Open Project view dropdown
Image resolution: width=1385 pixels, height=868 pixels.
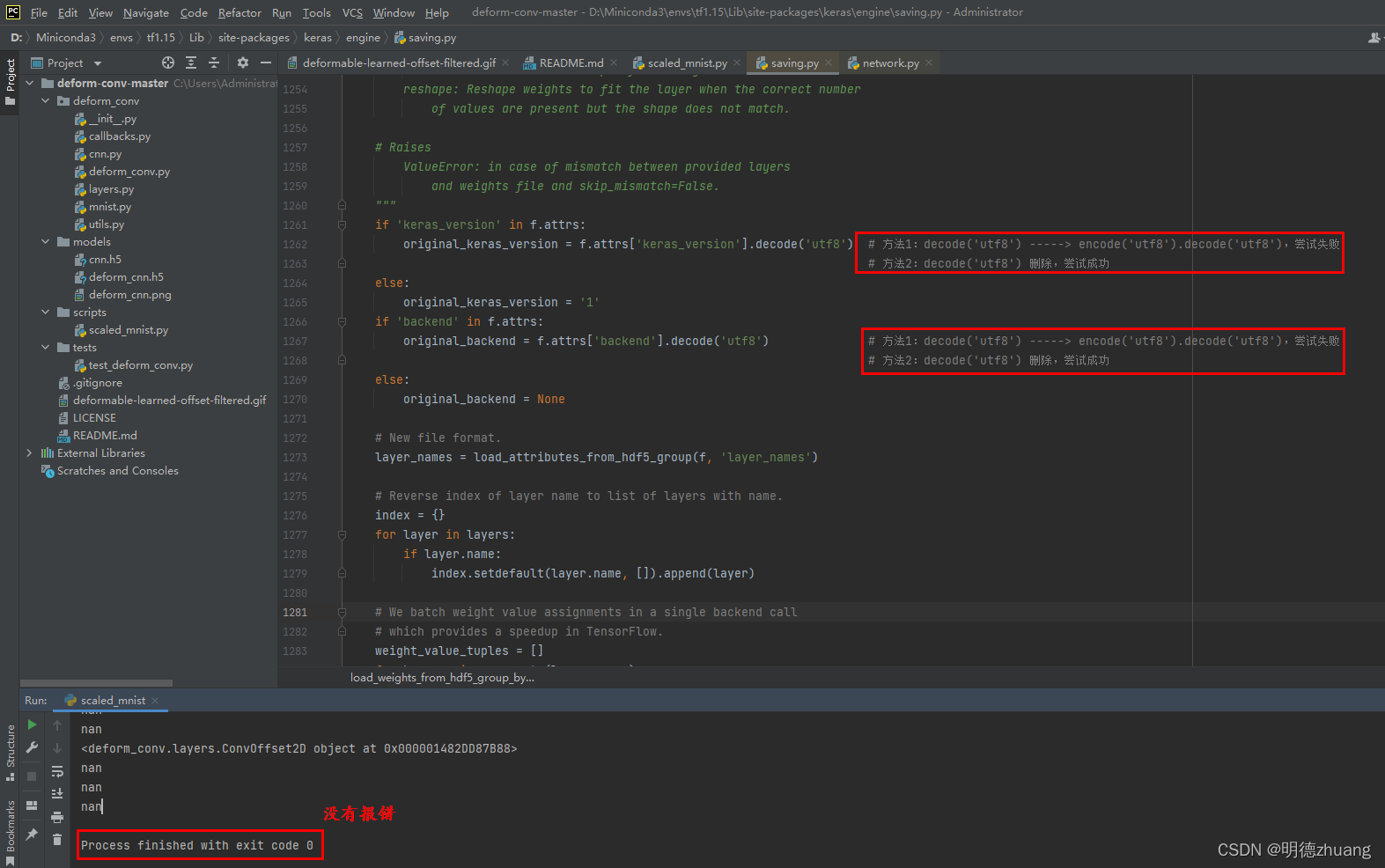click(x=67, y=63)
